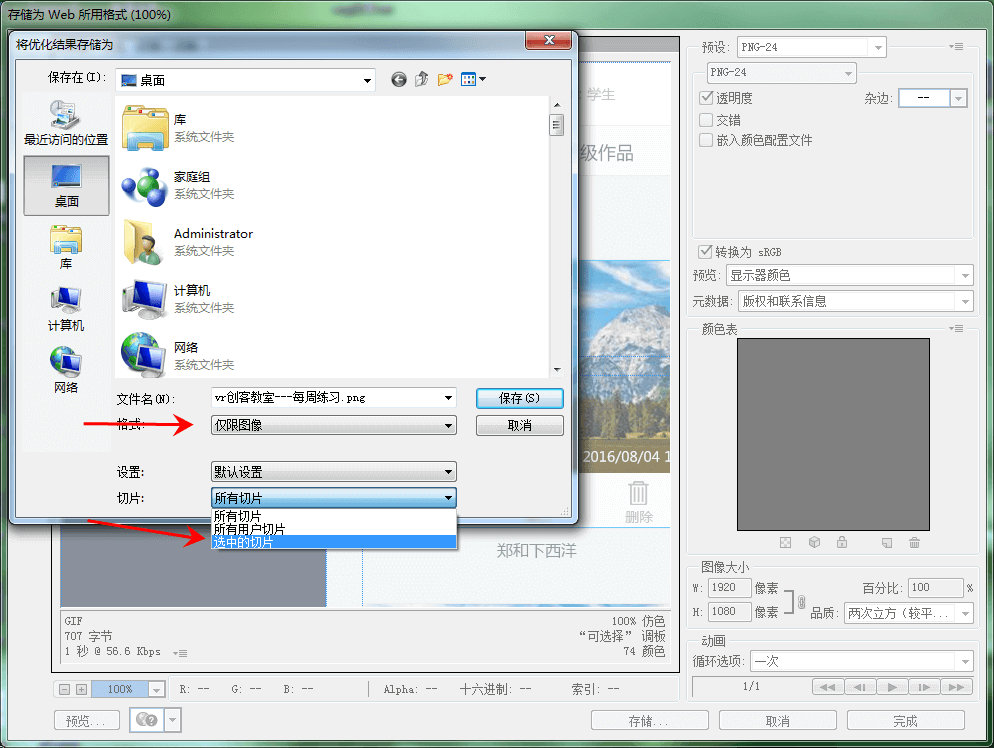This screenshot has height=748, width=994.
Task: Click browser preview icon at bottom left
Action: 147,720
